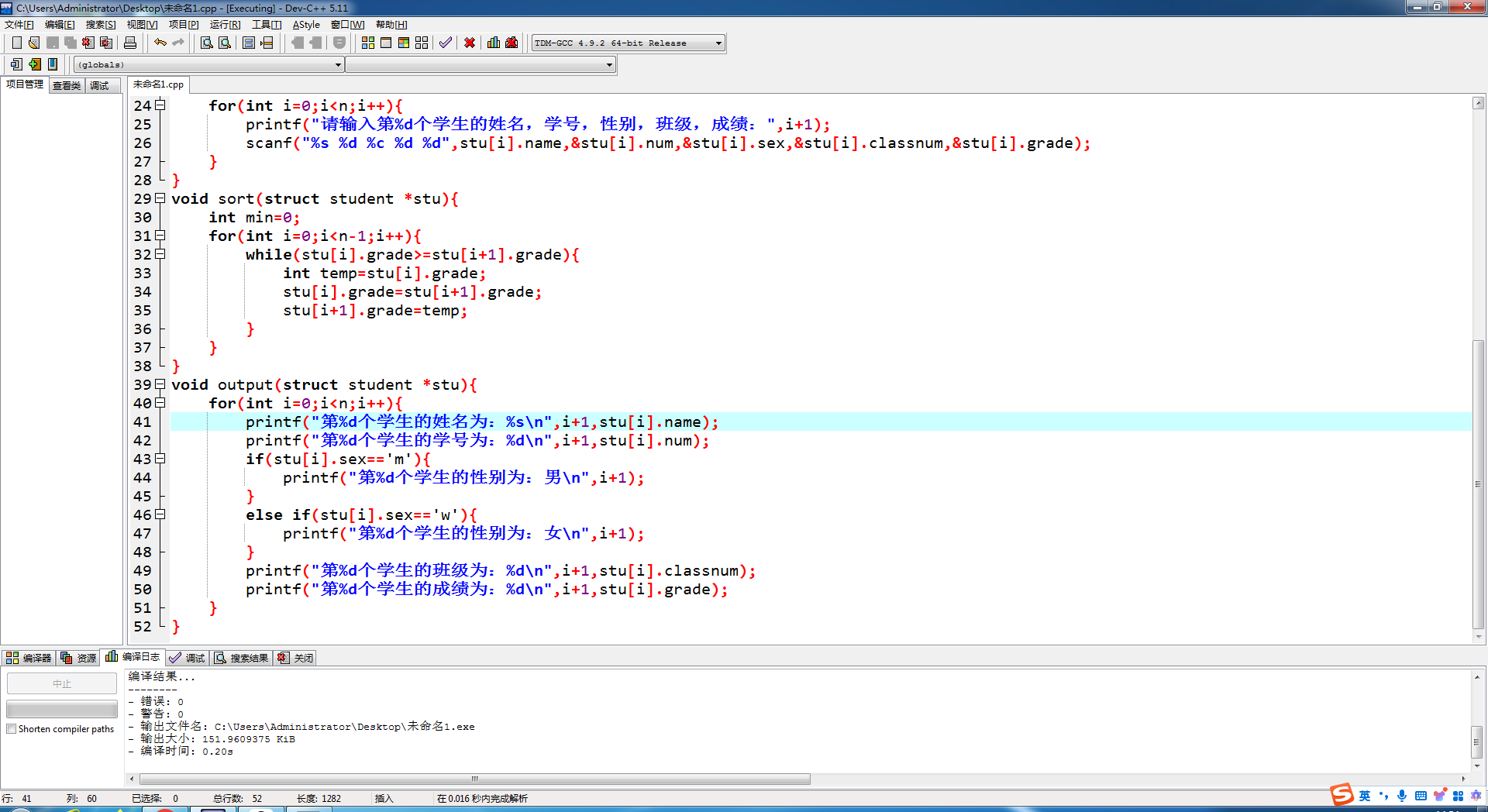Open the AStyle menu
Screen dimensions: 1488x812
pyautogui.click(x=306, y=25)
